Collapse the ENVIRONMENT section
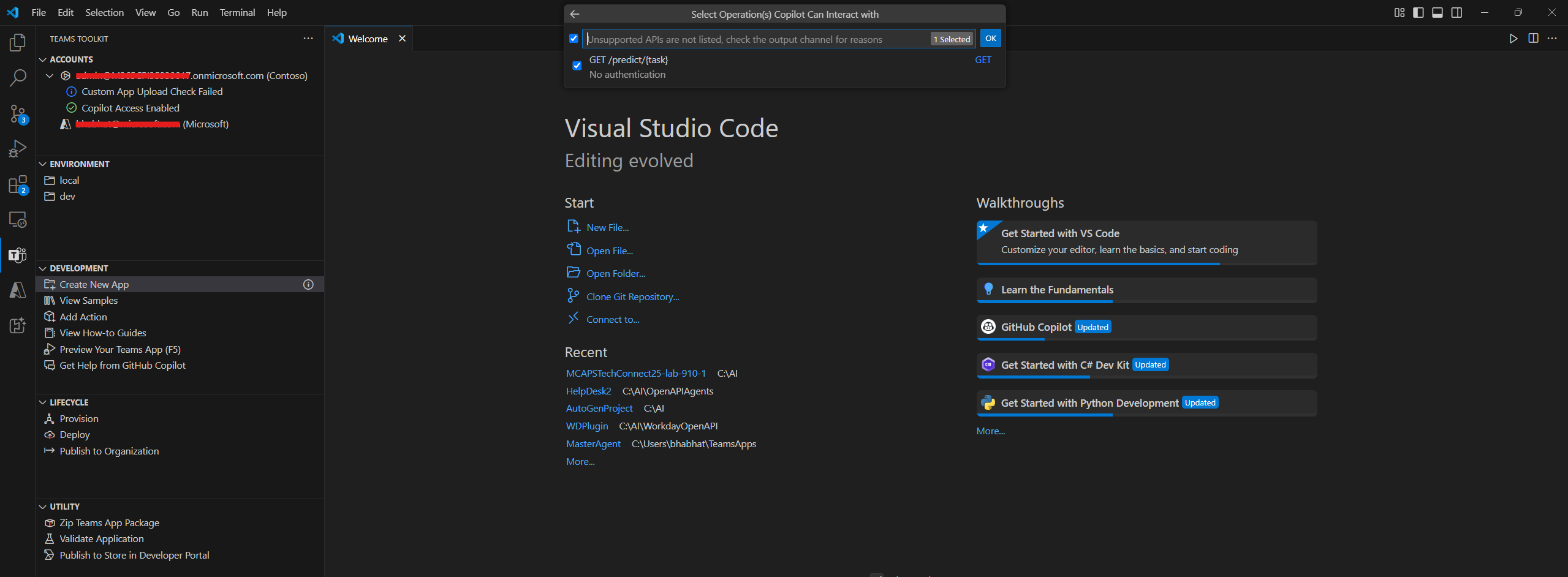1568x577 pixels. click(43, 164)
